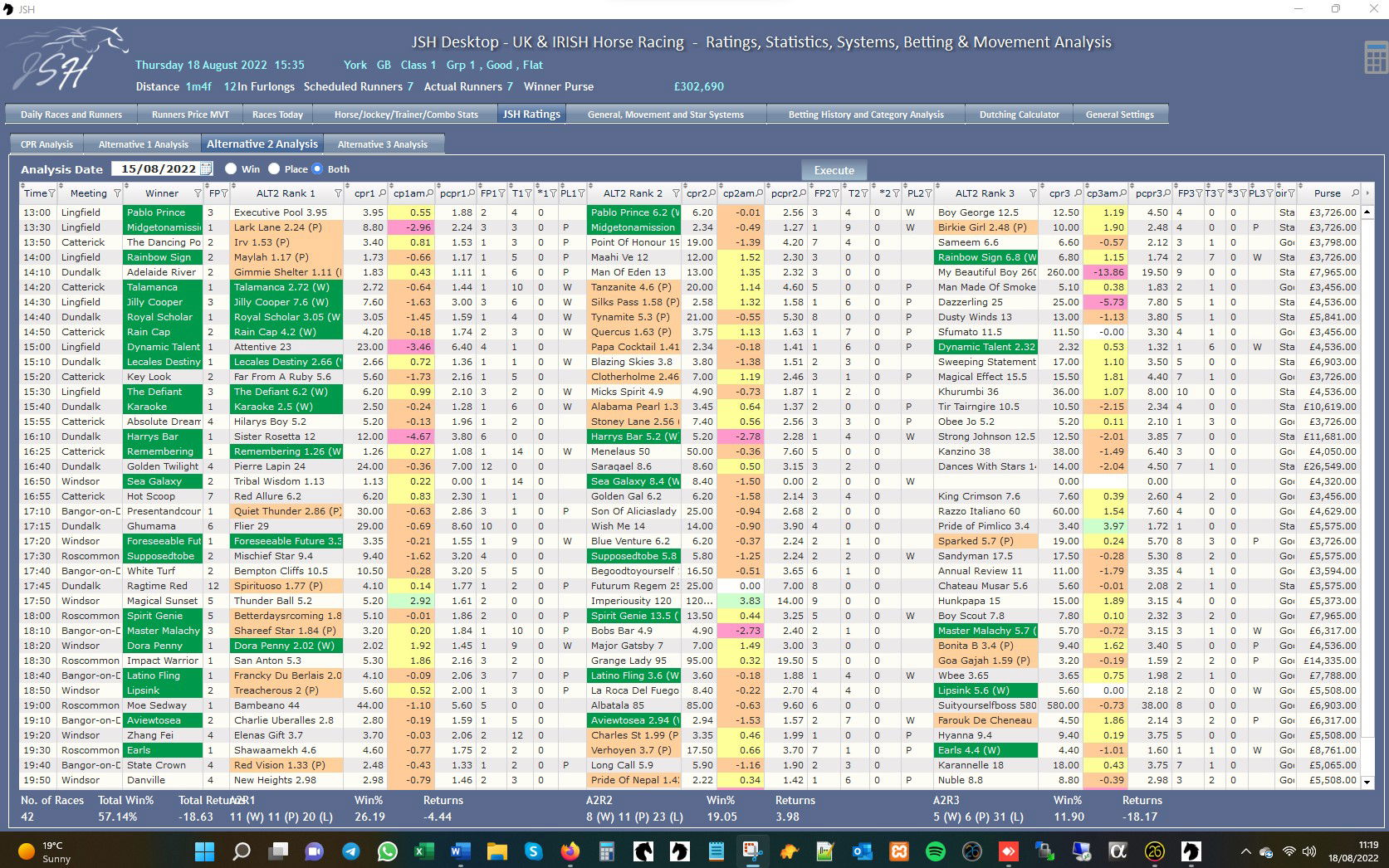Click the Execute button
1389x868 pixels.
point(834,170)
